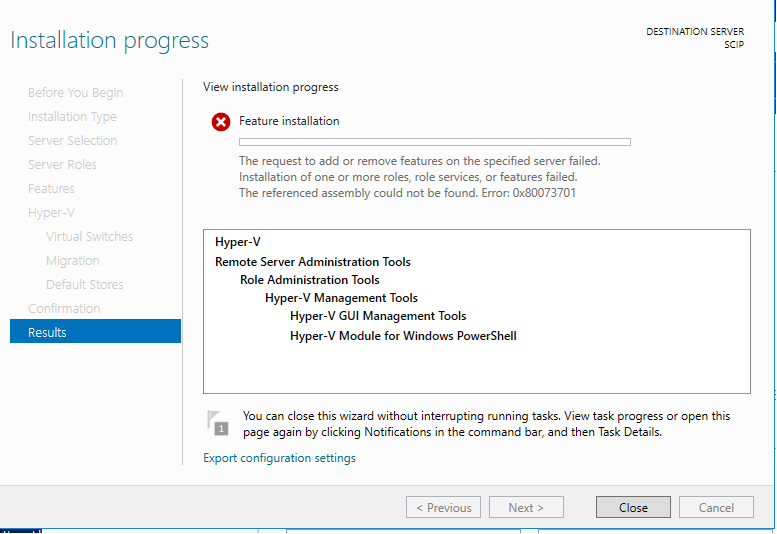The height and width of the screenshot is (534, 777).
Task: Go to Hyper-V step in sidebar
Action: (x=52, y=213)
